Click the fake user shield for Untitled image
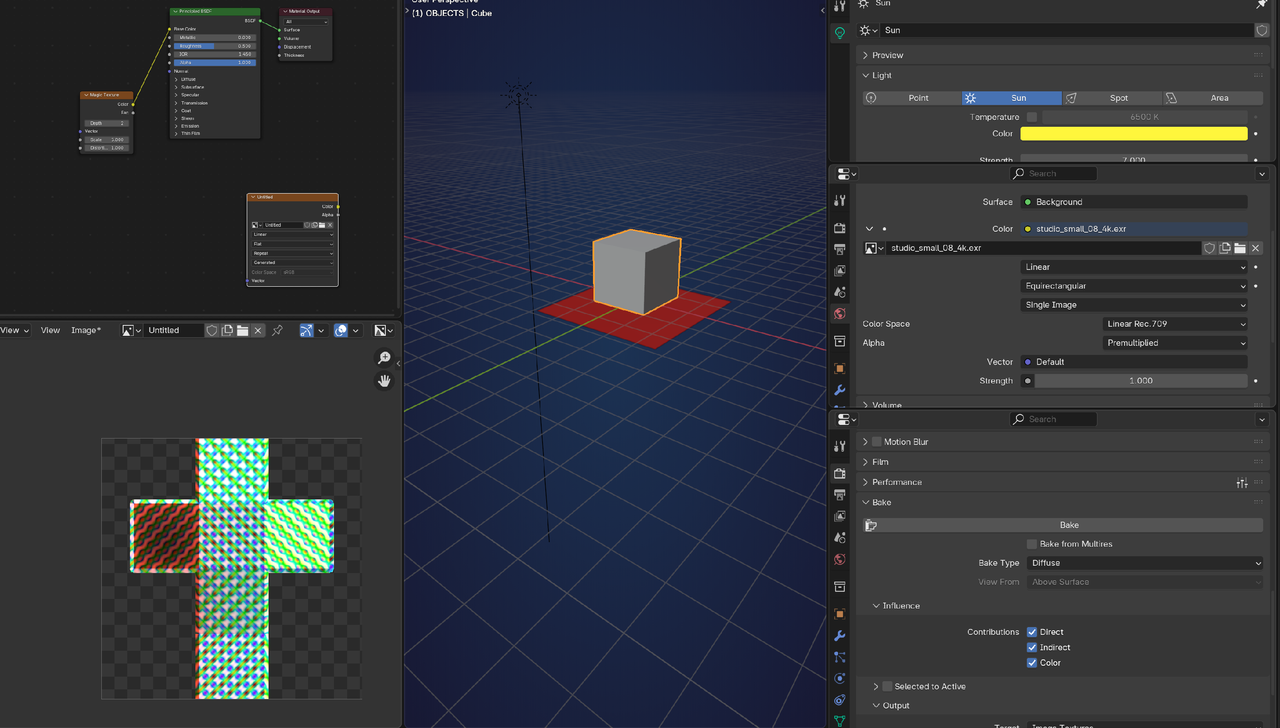 [212, 330]
